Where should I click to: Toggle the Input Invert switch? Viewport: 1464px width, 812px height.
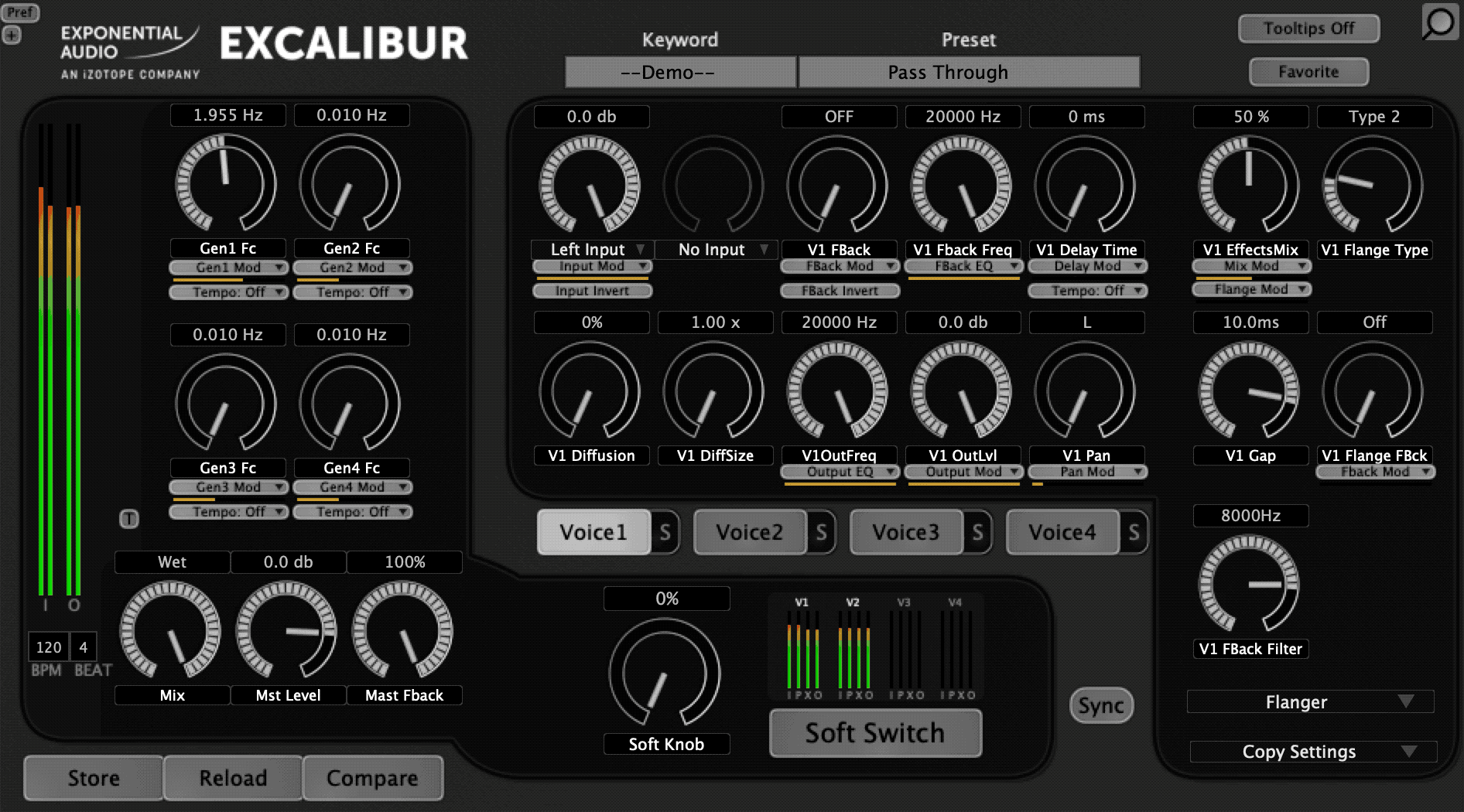tap(592, 291)
